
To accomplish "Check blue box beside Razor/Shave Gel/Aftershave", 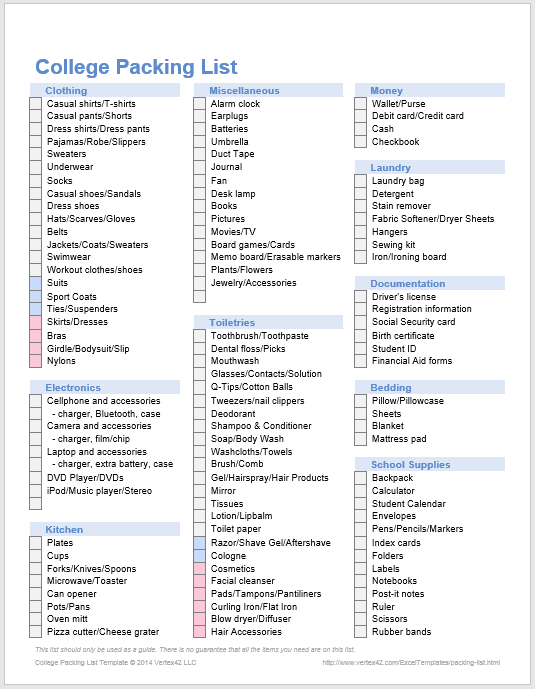I will pyautogui.click(x=199, y=543).
